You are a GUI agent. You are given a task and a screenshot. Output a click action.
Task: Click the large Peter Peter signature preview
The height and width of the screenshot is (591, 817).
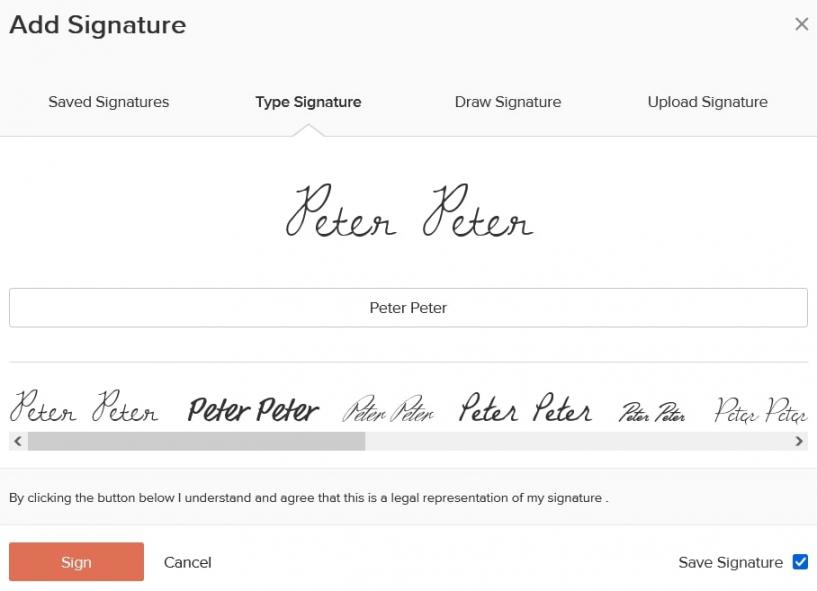pos(409,212)
